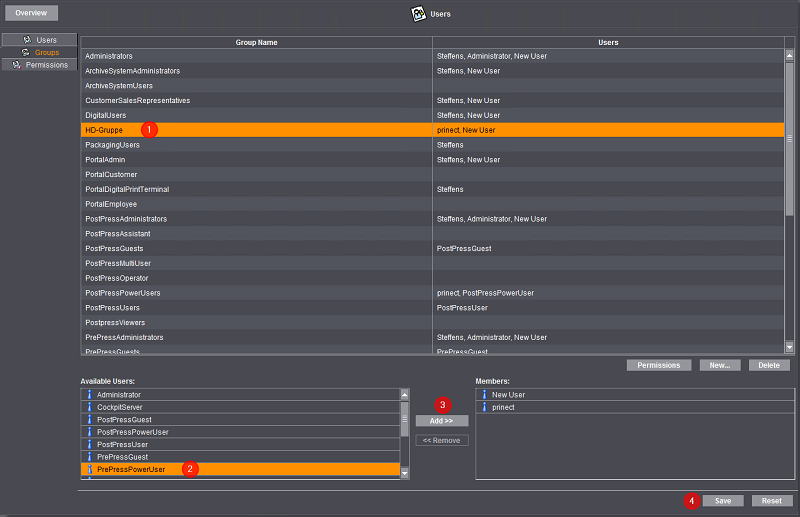Switch to the Groups sidebar tab
The width and height of the screenshot is (800, 517).
coord(40,52)
